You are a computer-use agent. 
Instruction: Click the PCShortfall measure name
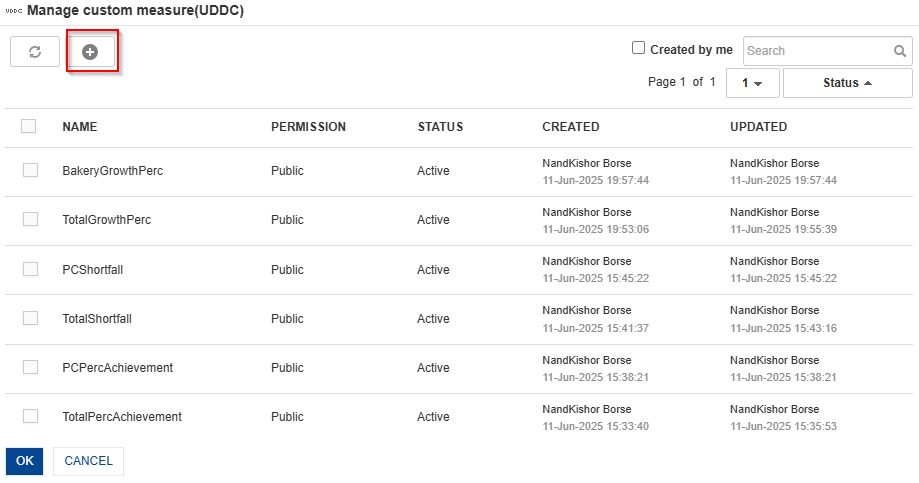click(x=93, y=270)
